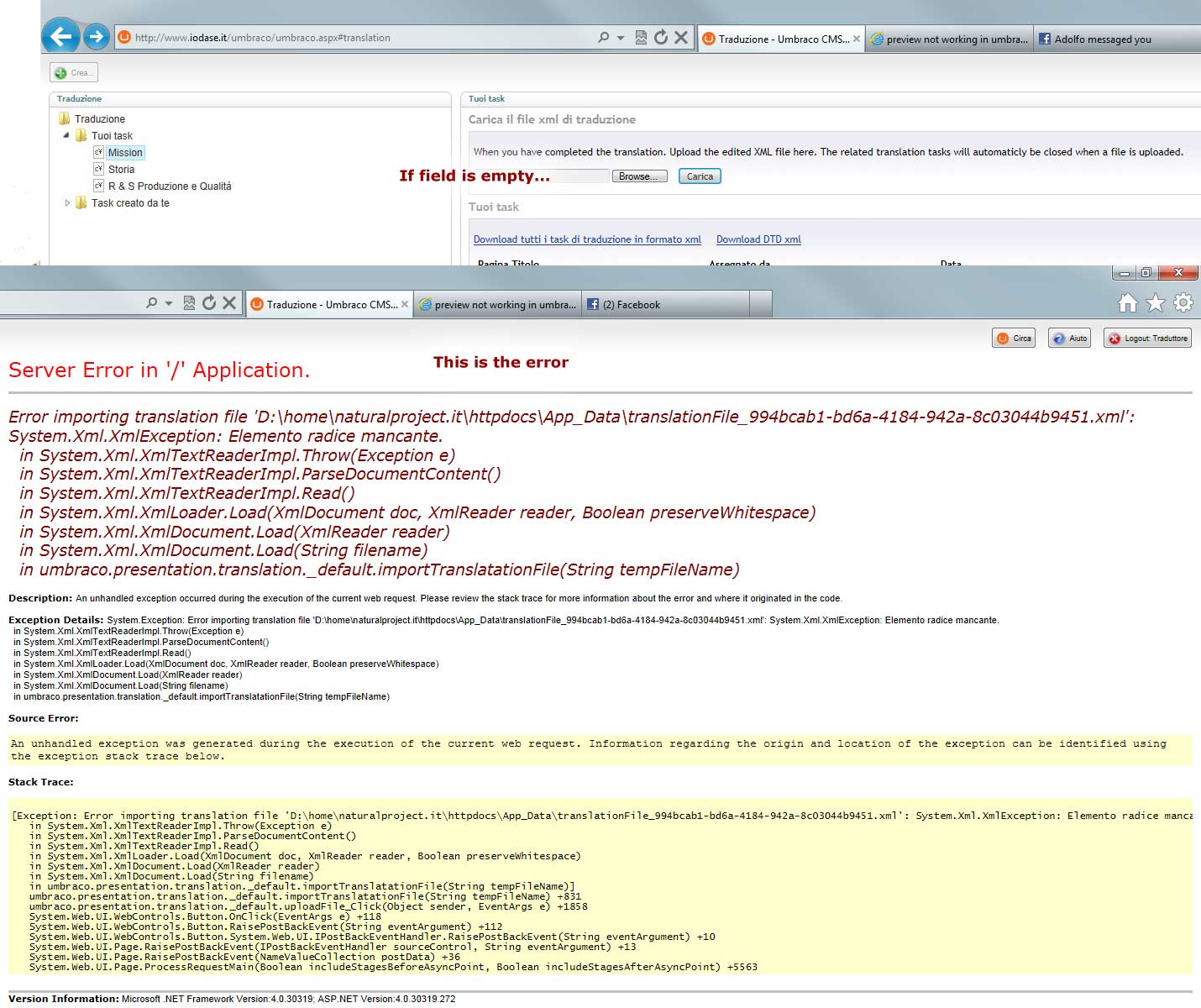The image size is (1201, 1008).
Task: Open the Download DTD xml link
Action: click(x=758, y=239)
